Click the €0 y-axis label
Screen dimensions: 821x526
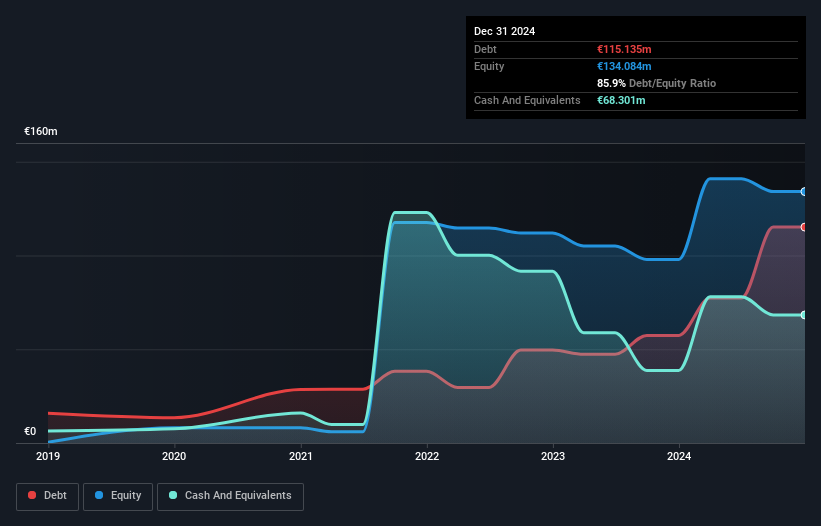[x=30, y=431]
